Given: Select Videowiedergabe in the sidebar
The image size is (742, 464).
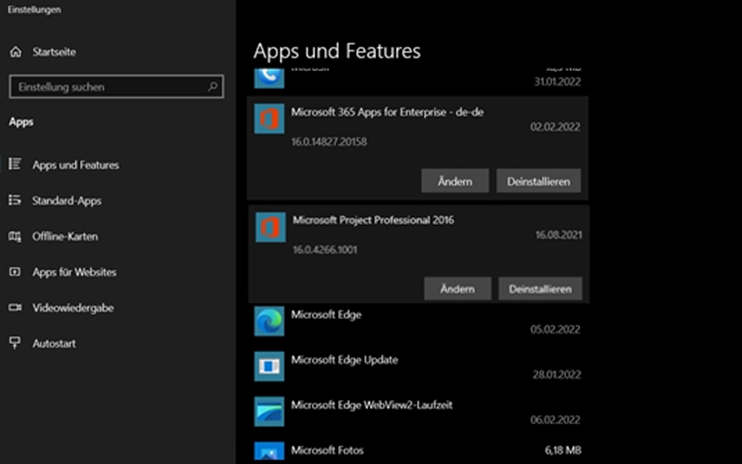Looking at the screenshot, I should point(73,307).
